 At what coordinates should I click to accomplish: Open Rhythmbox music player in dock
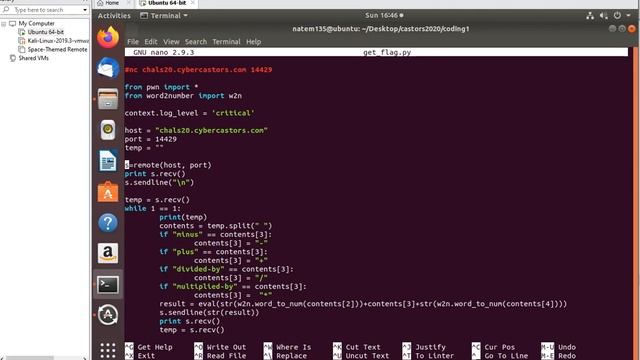[x=108, y=130]
